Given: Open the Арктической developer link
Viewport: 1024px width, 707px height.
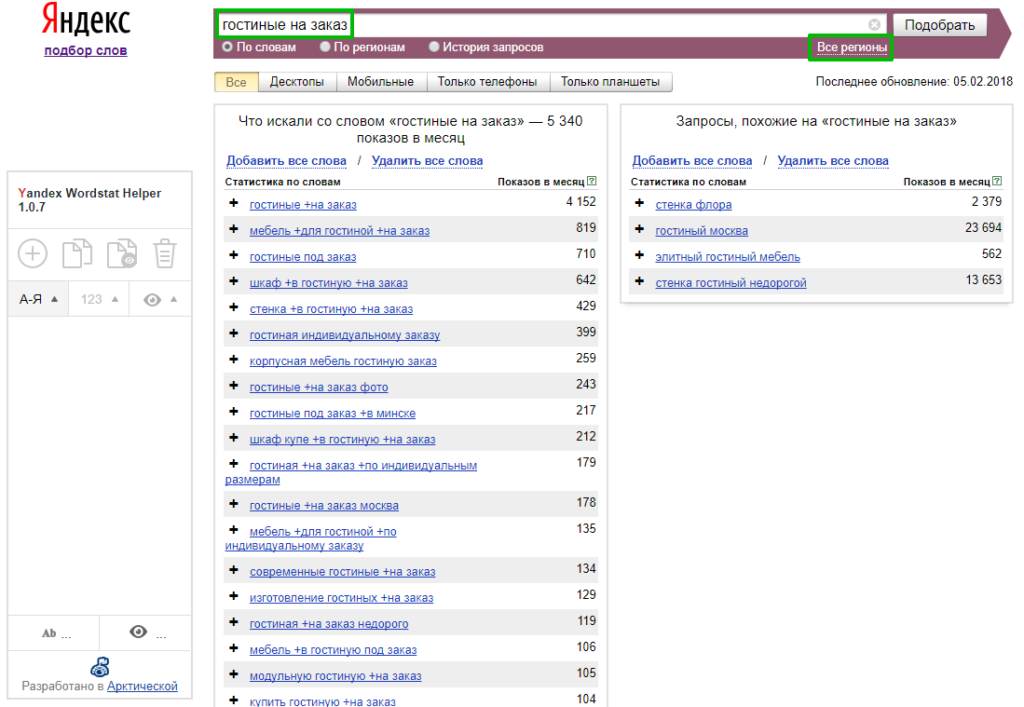Looking at the screenshot, I should [142, 686].
